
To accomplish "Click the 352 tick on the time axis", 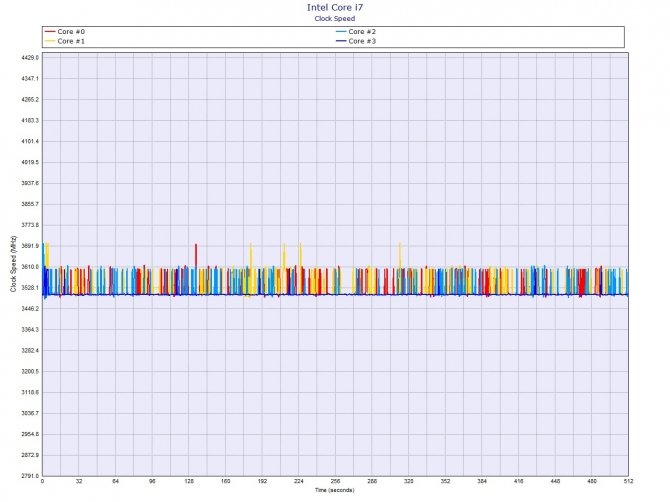I will 445,481.
